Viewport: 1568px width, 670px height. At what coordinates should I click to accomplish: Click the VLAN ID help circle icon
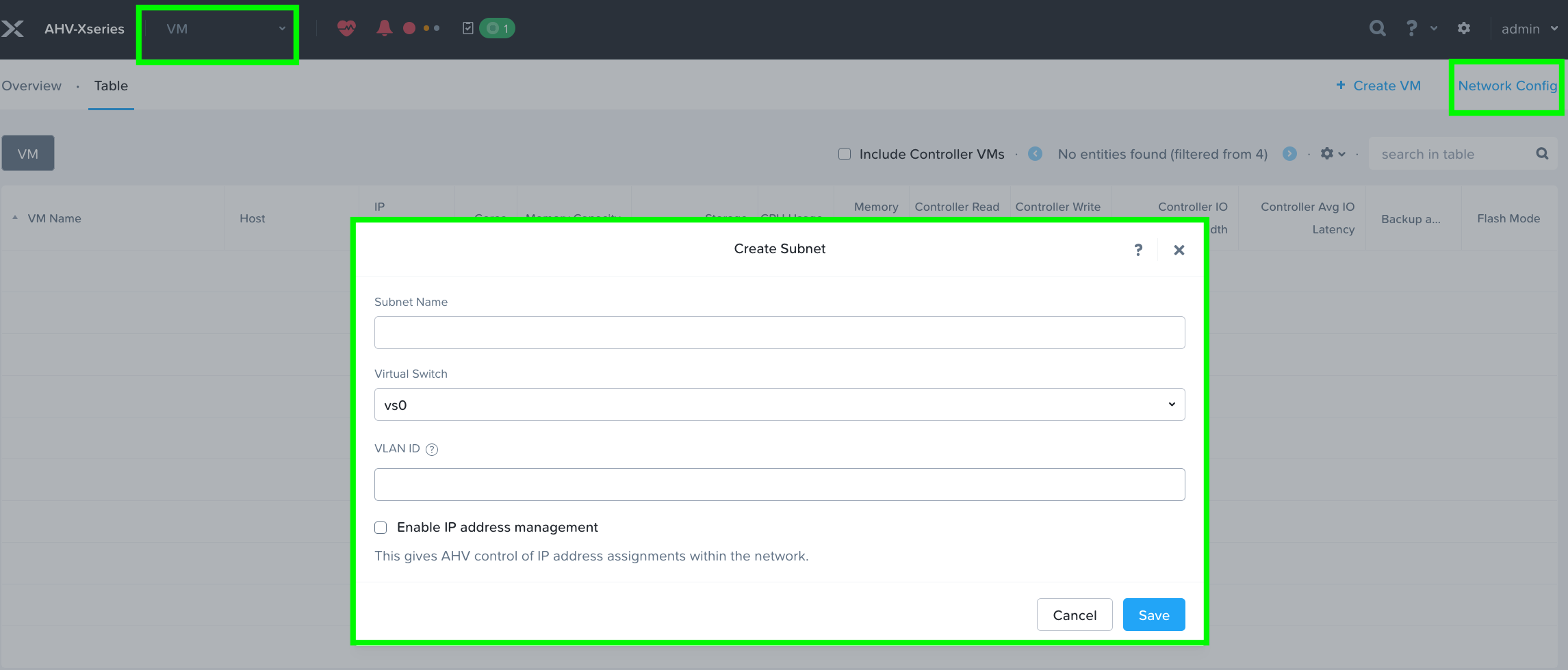431,449
